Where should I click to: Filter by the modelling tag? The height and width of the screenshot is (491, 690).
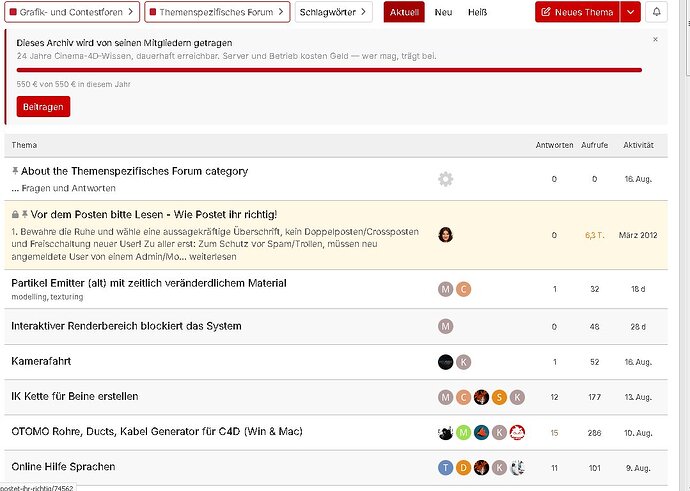29,297
